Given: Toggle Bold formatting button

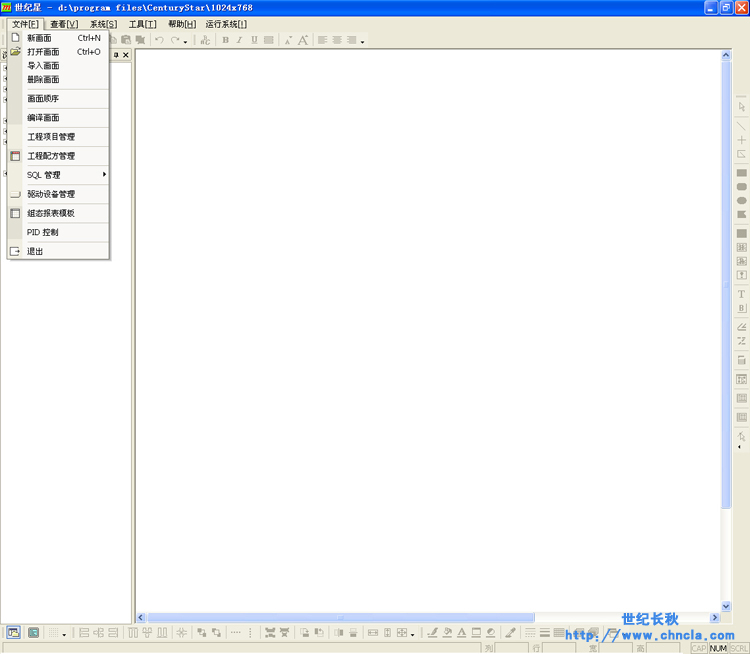Looking at the screenshot, I should pos(226,40).
